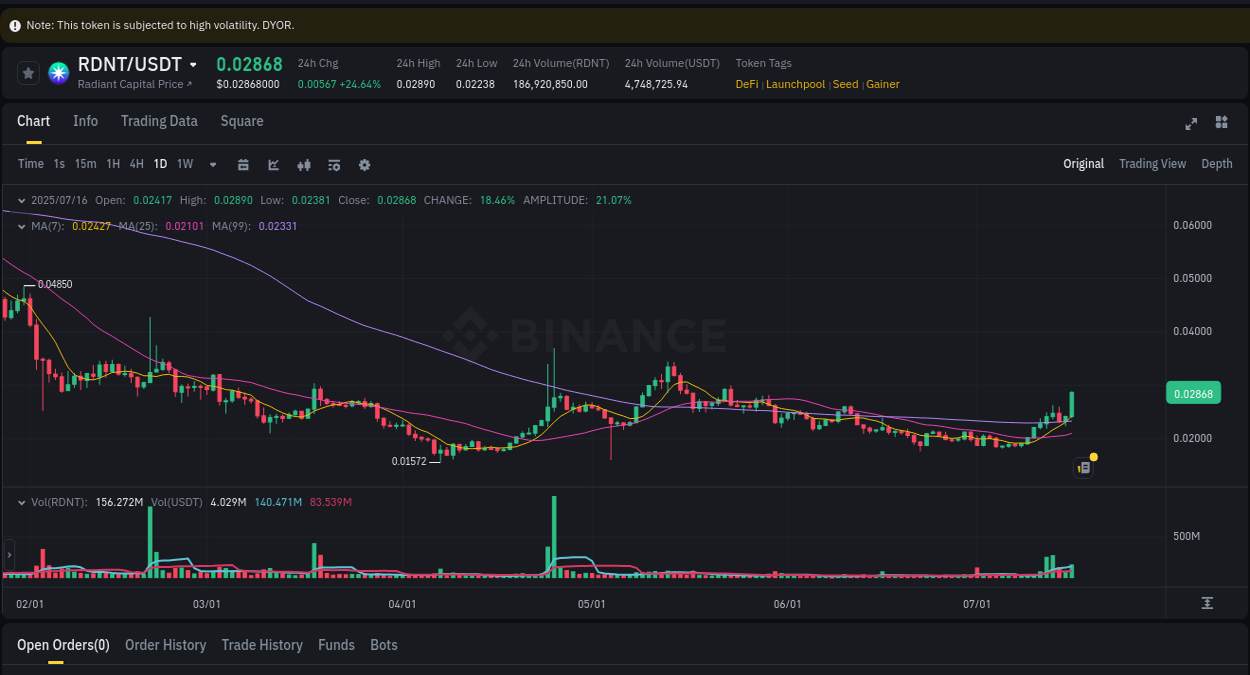The height and width of the screenshot is (675, 1250).
Task: Open the date range calendar icon
Action: point(243,164)
